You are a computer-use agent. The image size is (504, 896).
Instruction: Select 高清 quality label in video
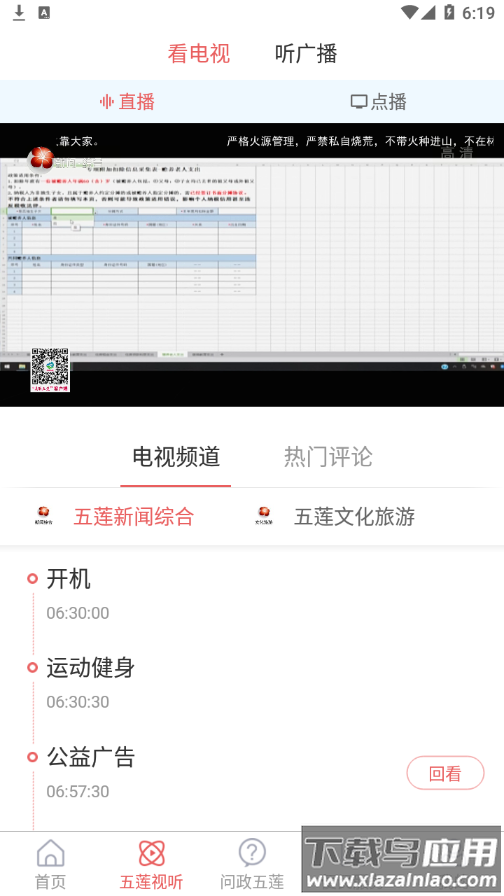point(457,153)
